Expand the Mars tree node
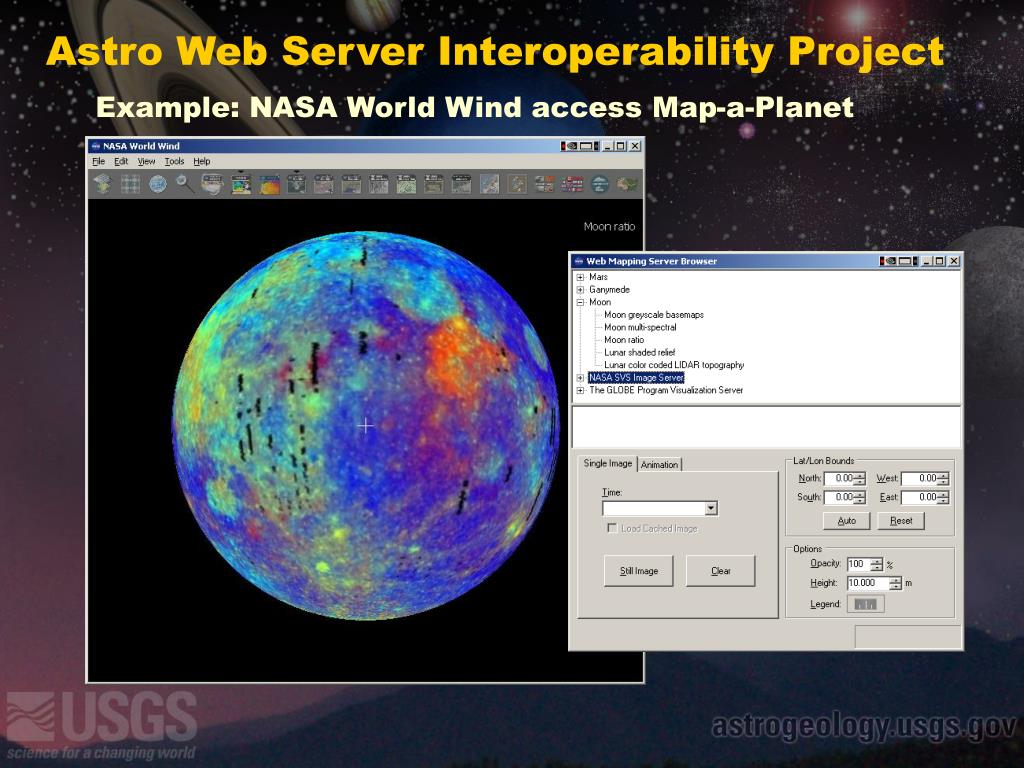Viewport: 1024px width, 768px height. 580,277
